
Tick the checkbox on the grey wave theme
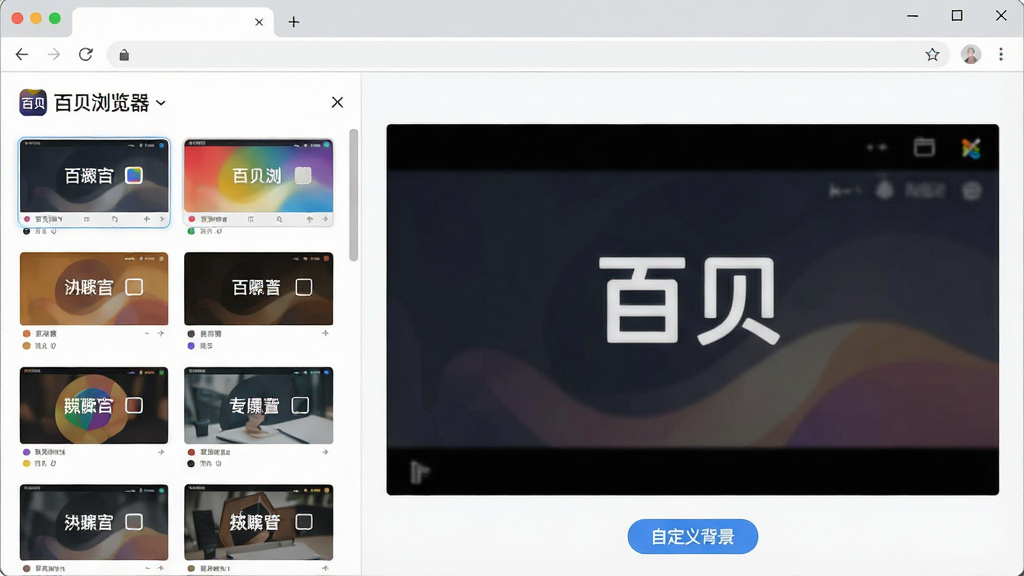134,522
